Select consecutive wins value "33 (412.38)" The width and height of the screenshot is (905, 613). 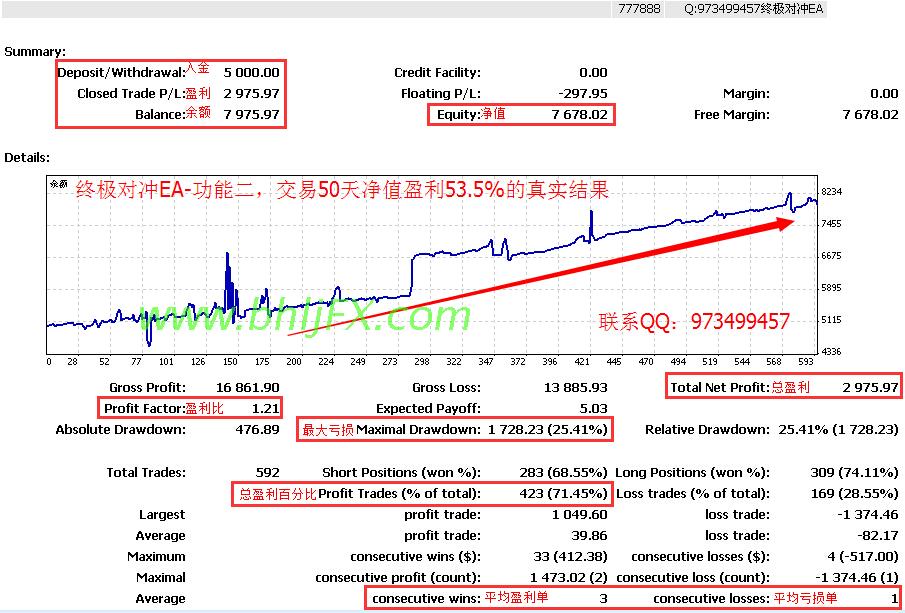coord(570,557)
